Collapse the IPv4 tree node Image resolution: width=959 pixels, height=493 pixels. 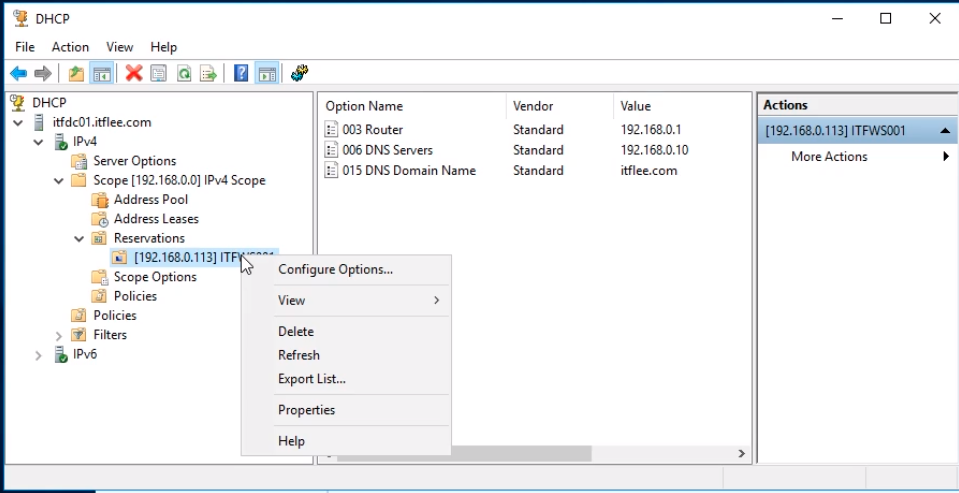[39, 143]
